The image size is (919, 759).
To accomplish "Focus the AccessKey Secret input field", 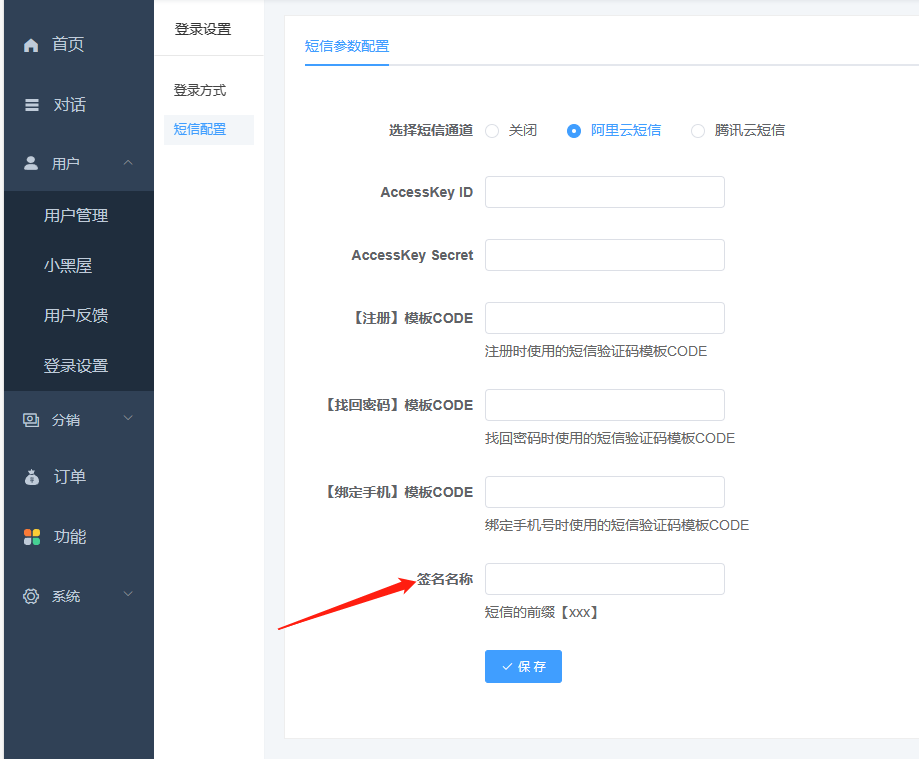I will click(x=604, y=255).
